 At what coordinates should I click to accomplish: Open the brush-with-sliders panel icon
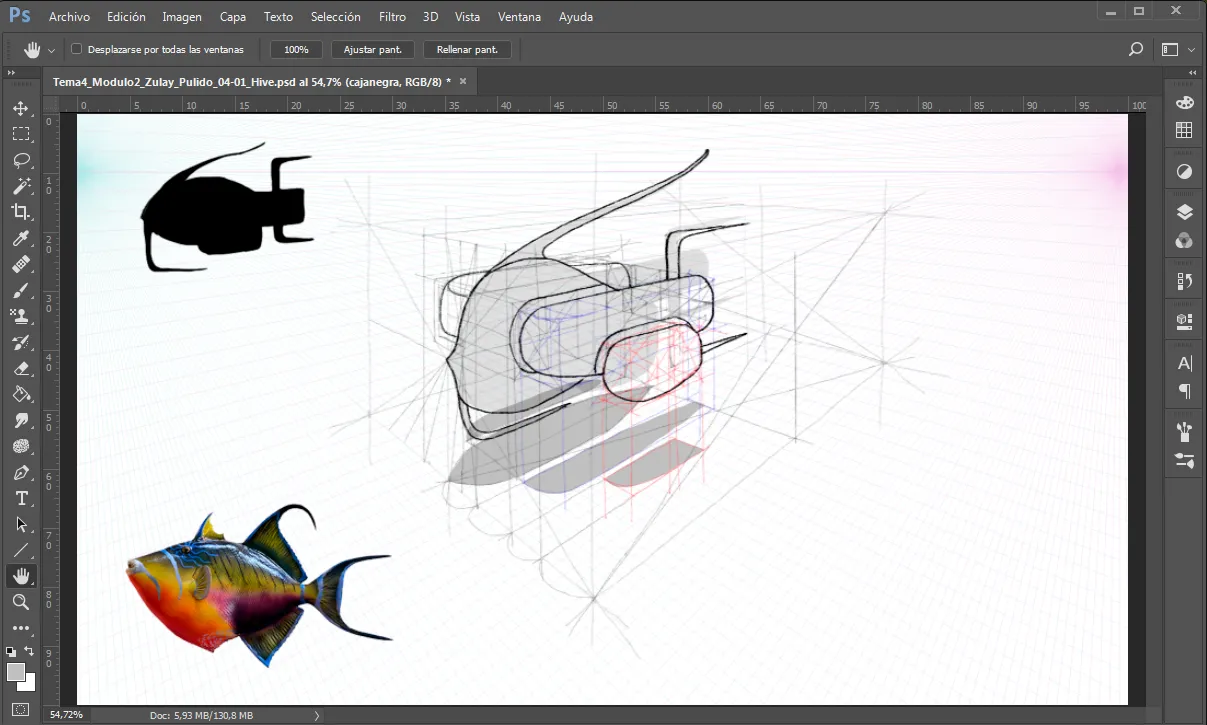click(x=1184, y=460)
